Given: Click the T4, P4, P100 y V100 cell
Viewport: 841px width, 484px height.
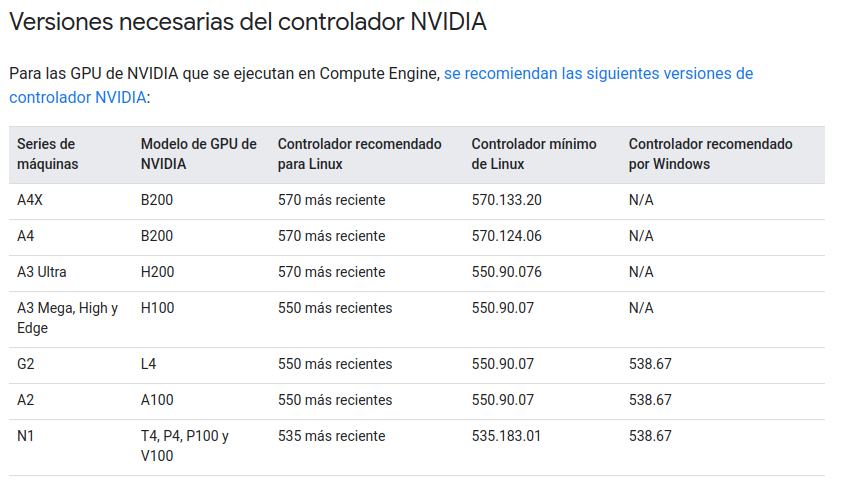Looking at the screenshot, I should [185, 446].
